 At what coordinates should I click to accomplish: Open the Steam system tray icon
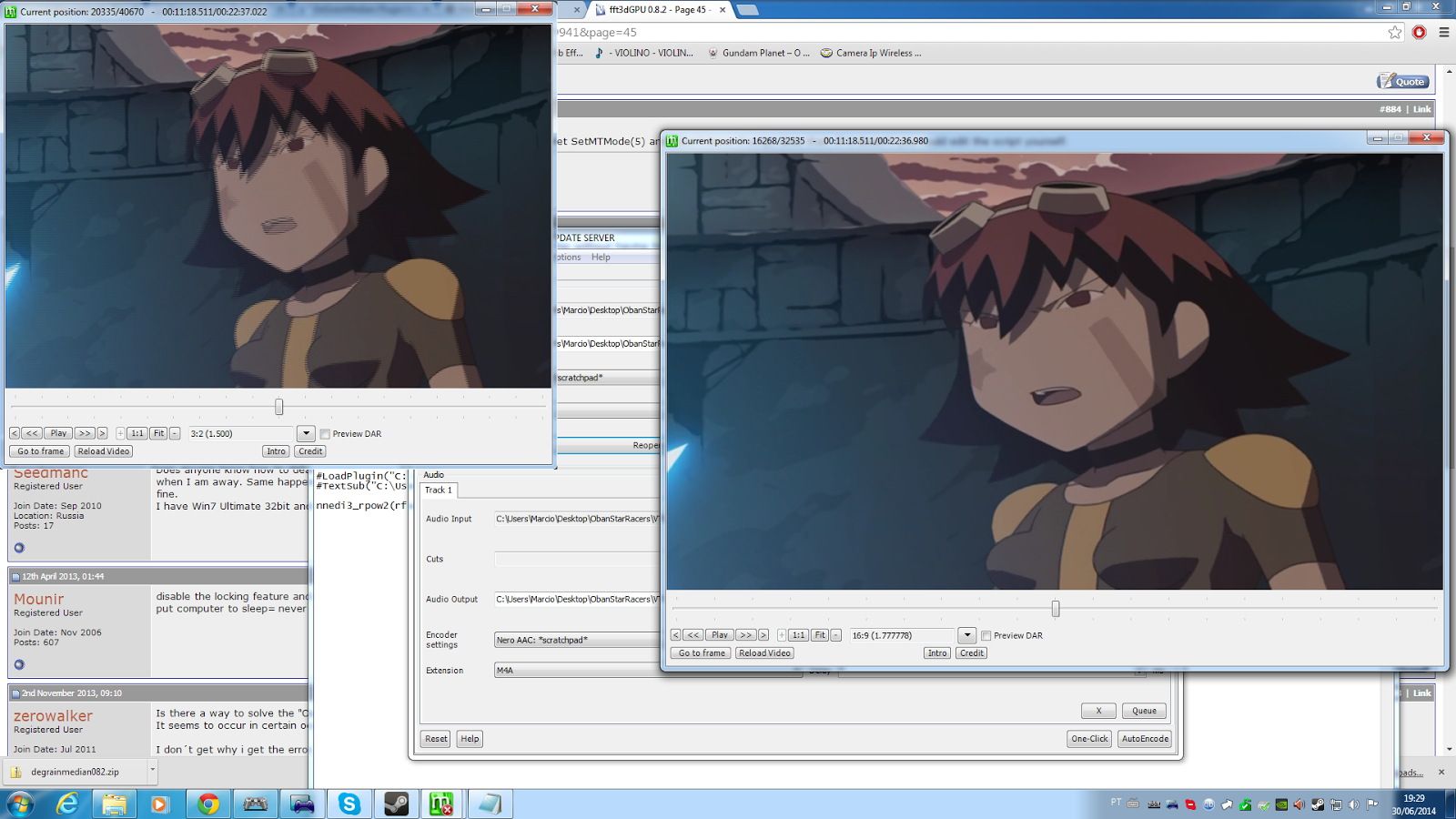(x=1318, y=804)
